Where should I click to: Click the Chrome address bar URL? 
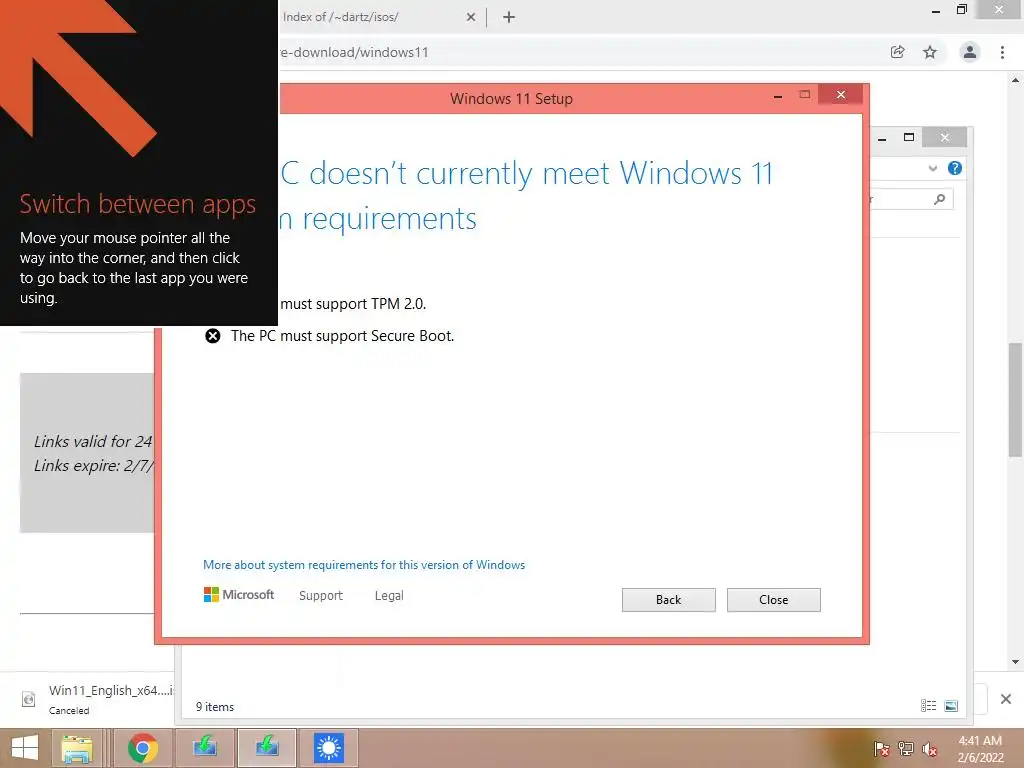coord(355,52)
